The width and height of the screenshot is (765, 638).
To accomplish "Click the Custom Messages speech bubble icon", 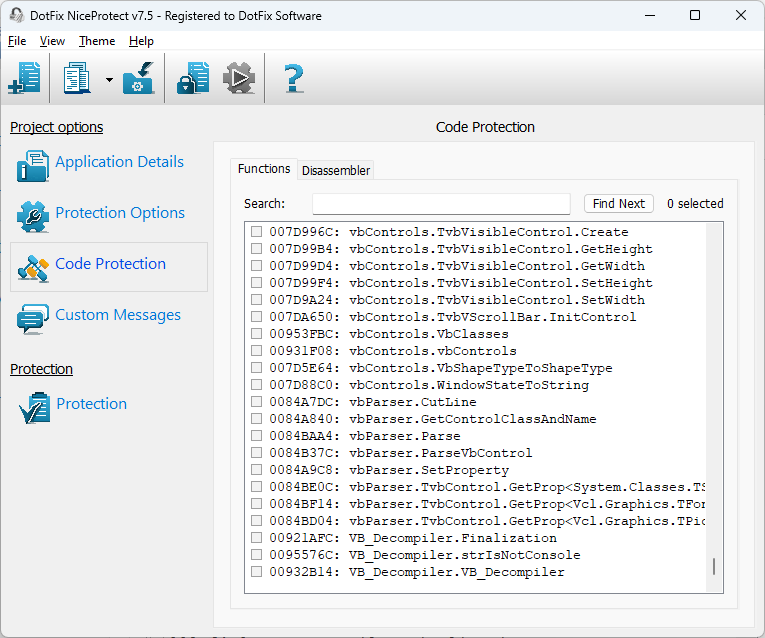I will [x=33, y=319].
